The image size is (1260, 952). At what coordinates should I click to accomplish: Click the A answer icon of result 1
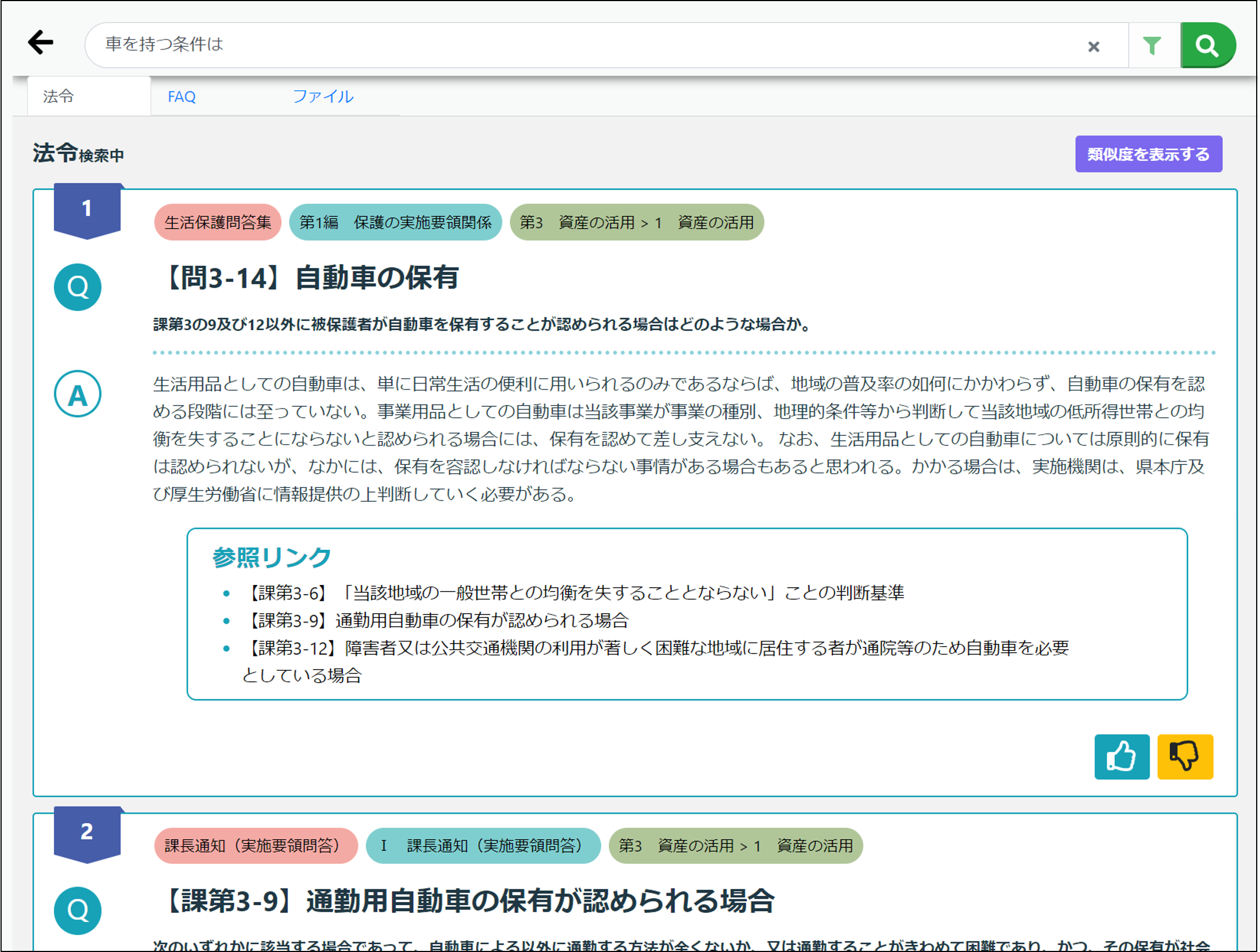pos(78,393)
